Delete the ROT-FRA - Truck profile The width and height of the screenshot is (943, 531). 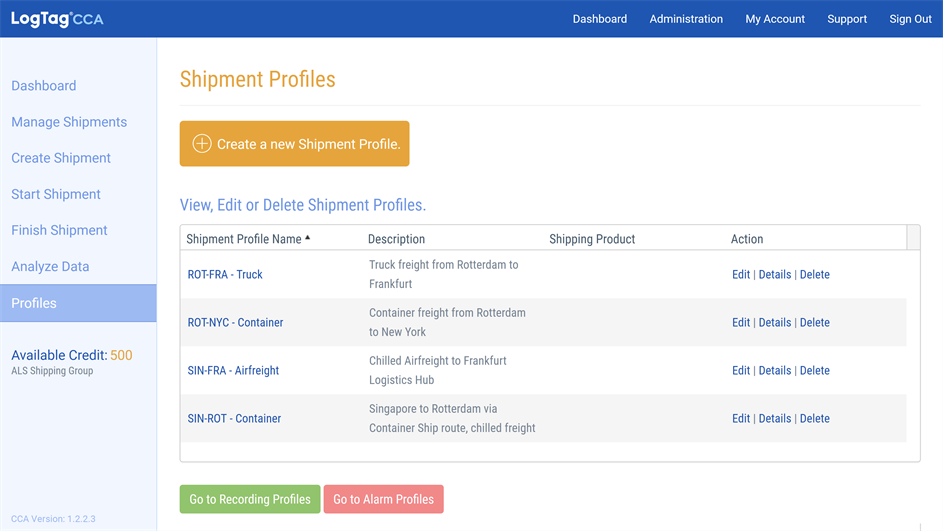click(814, 274)
